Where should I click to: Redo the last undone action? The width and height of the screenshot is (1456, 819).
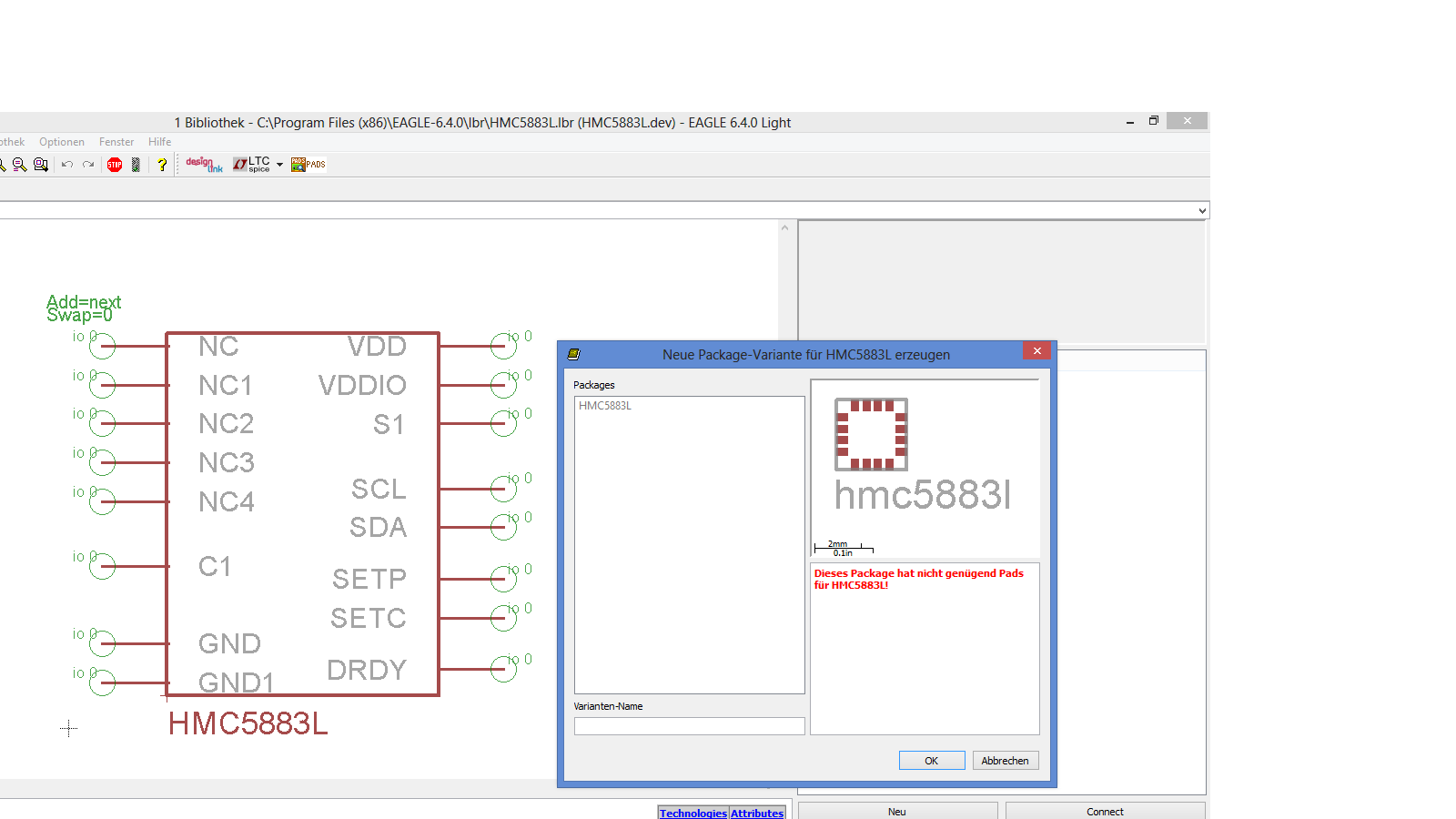88,165
